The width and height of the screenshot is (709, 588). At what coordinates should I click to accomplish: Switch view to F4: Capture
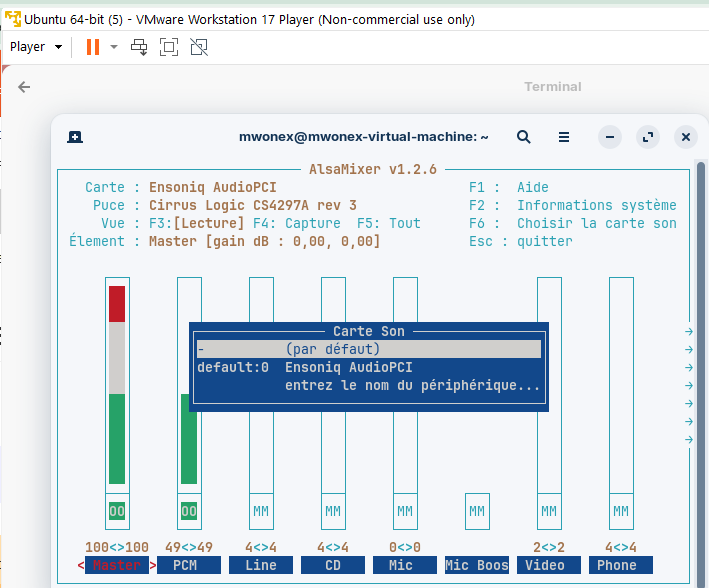pos(297,223)
